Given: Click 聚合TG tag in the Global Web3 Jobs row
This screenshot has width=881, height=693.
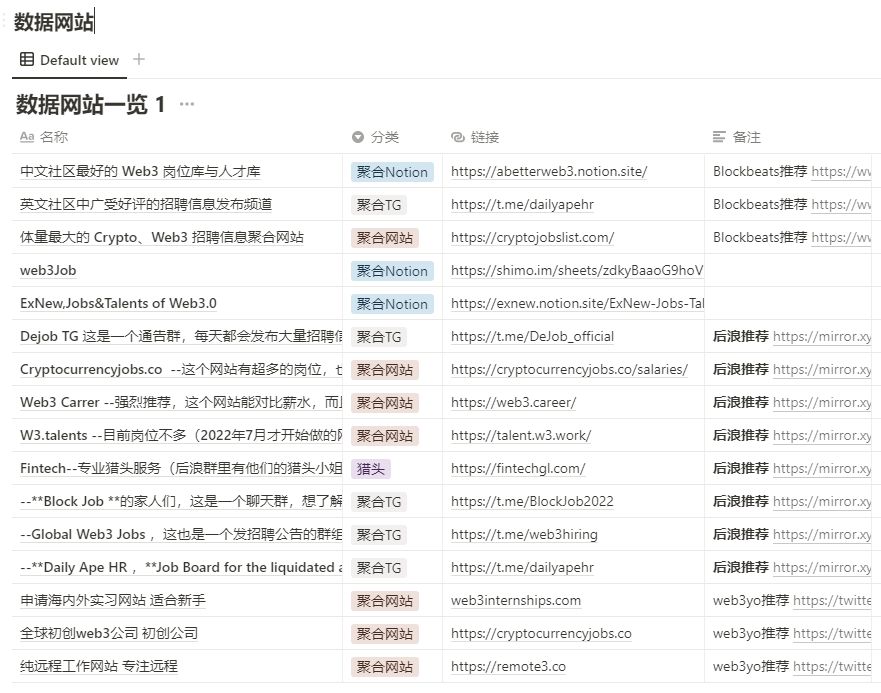Looking at the screenshot, I should pyautogui.click(x=379, y=535).
